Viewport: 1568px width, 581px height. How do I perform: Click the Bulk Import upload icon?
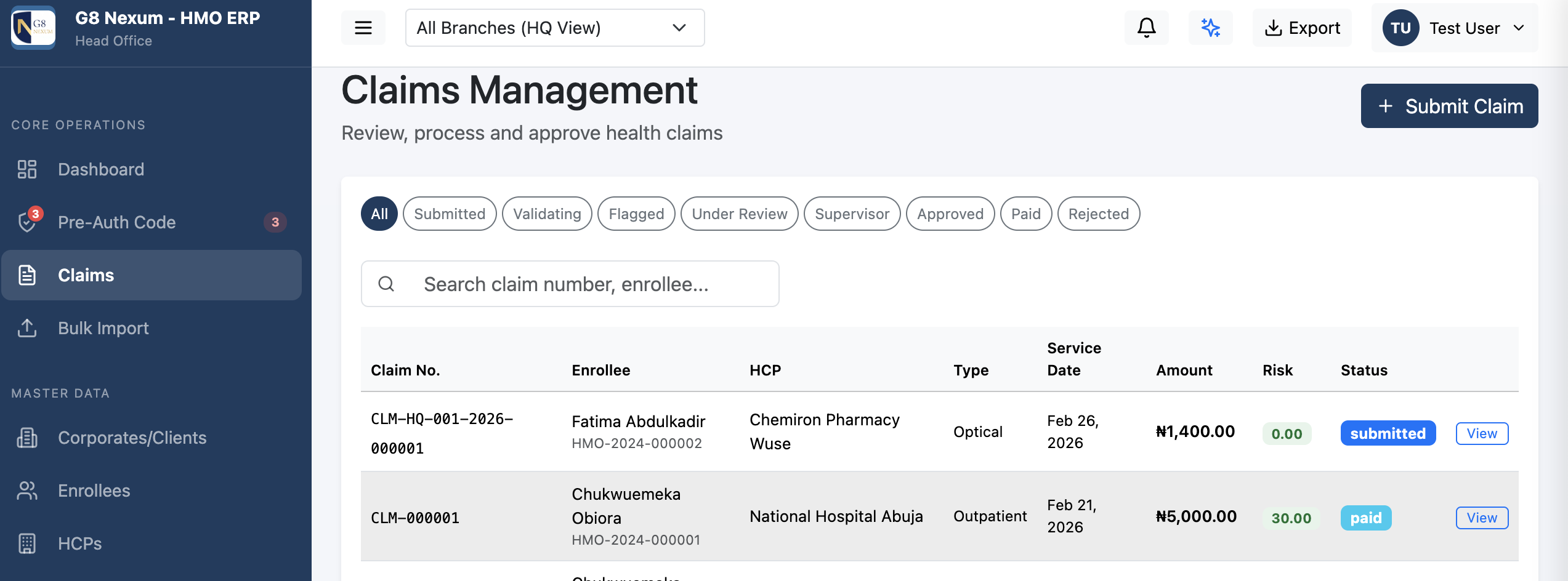(x=27, y=328)
